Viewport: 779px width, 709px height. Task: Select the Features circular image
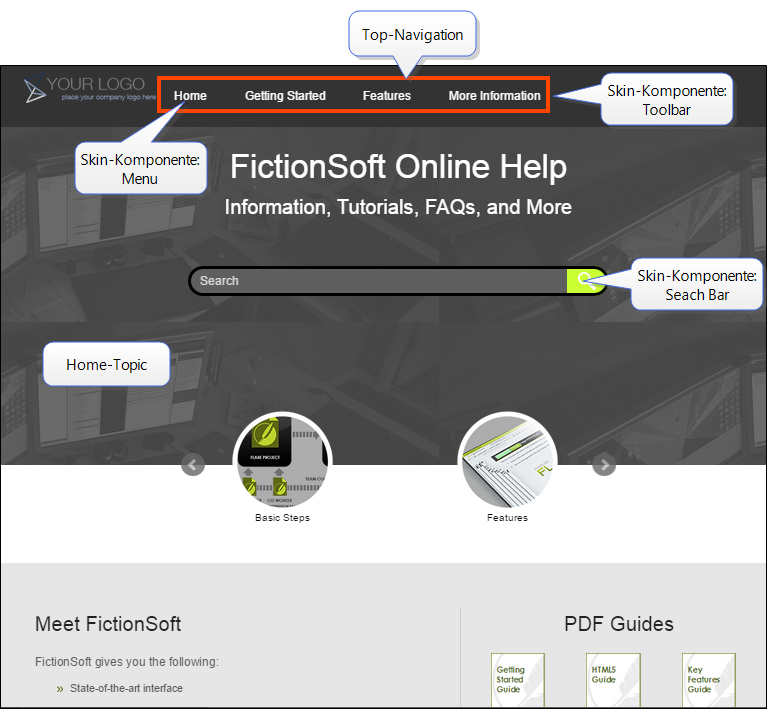(x=507, y=461)
